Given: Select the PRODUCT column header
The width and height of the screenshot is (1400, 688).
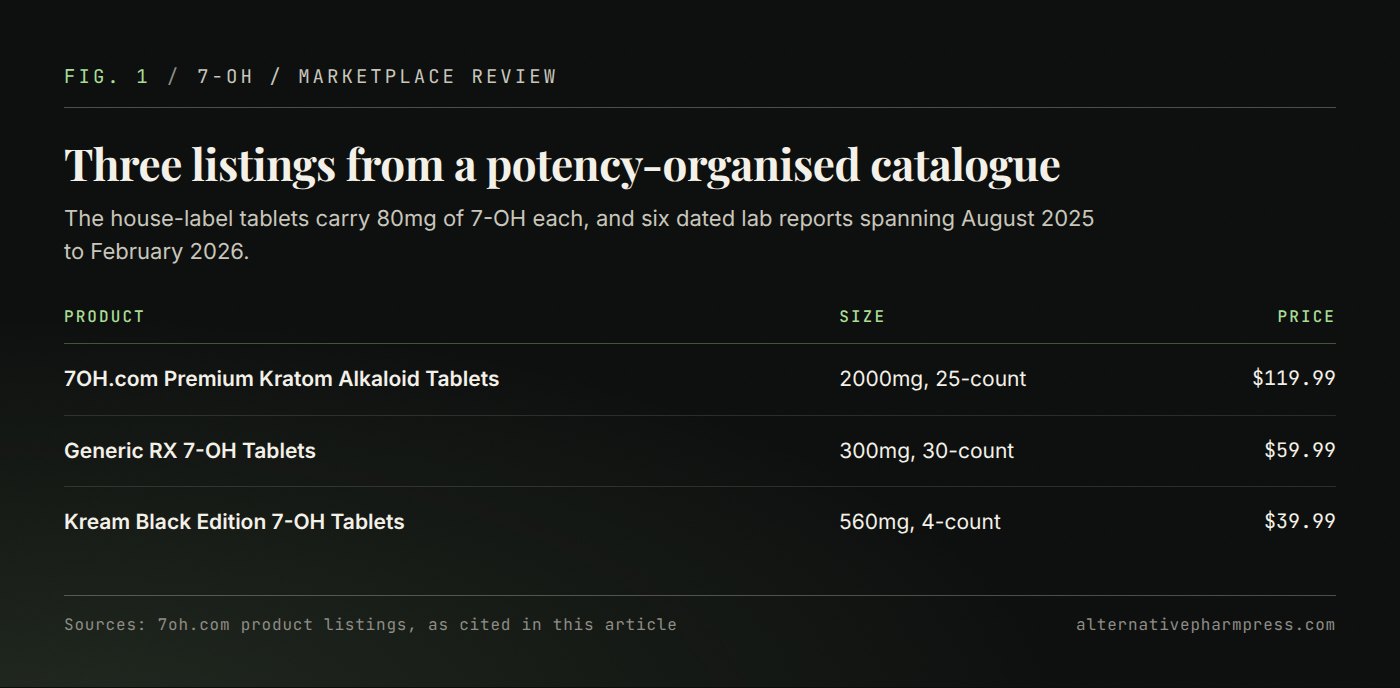Looking at the screenshot, I should (104, 316).
